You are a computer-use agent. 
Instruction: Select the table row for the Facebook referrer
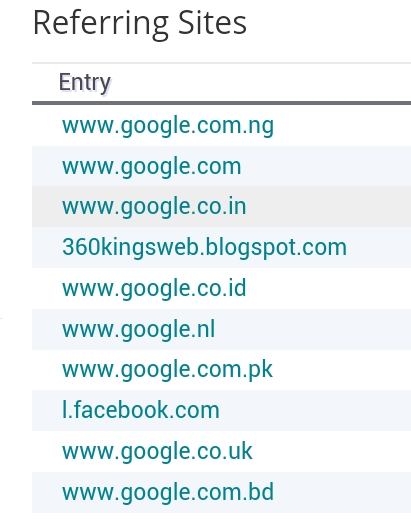221,410
